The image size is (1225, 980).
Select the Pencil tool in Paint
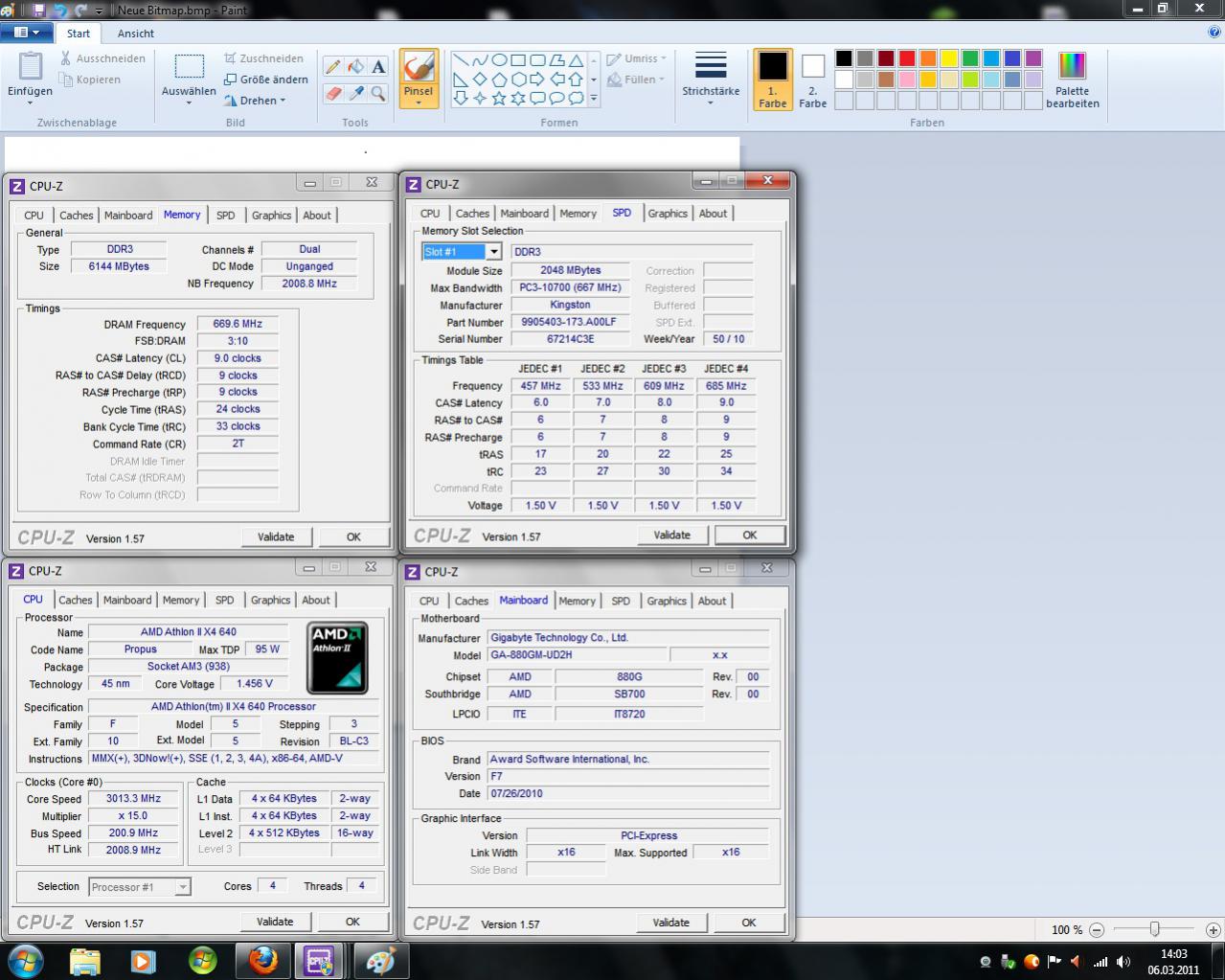[332, 67]
